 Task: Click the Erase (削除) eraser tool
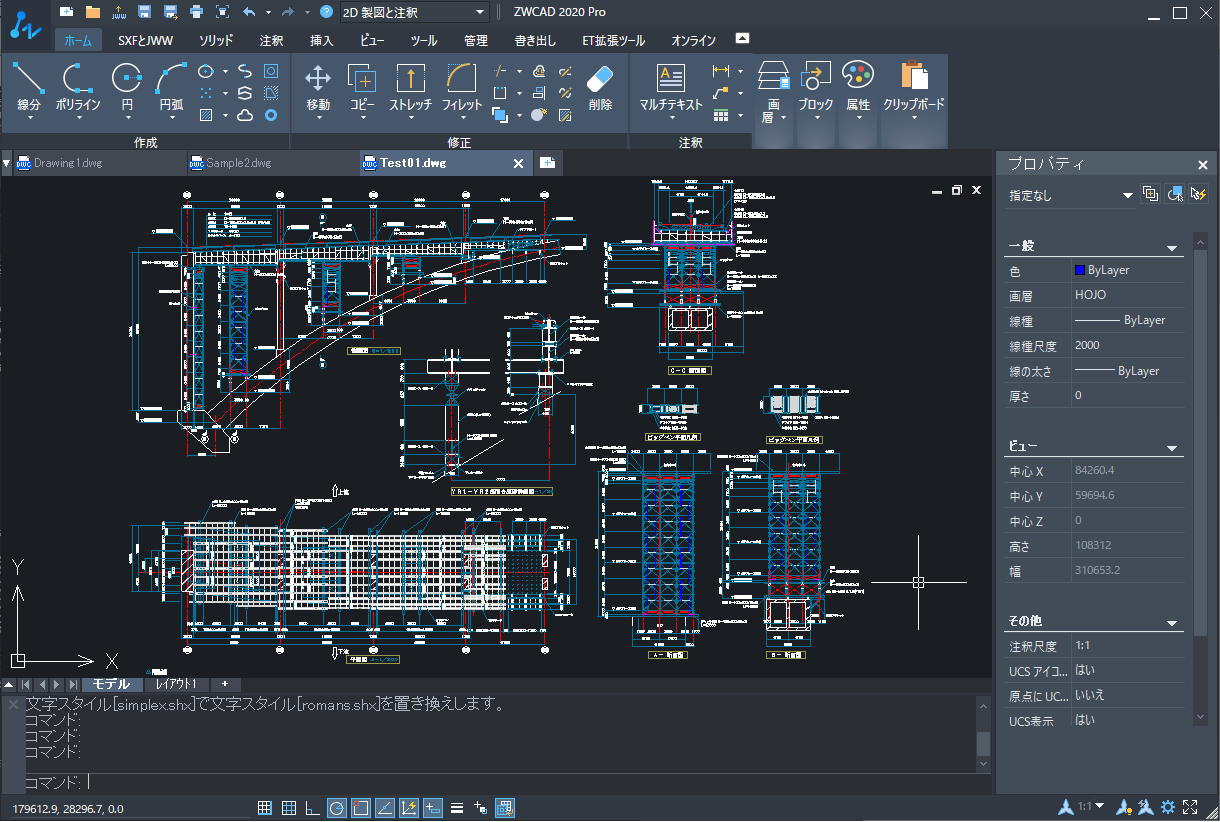point(600,87)
